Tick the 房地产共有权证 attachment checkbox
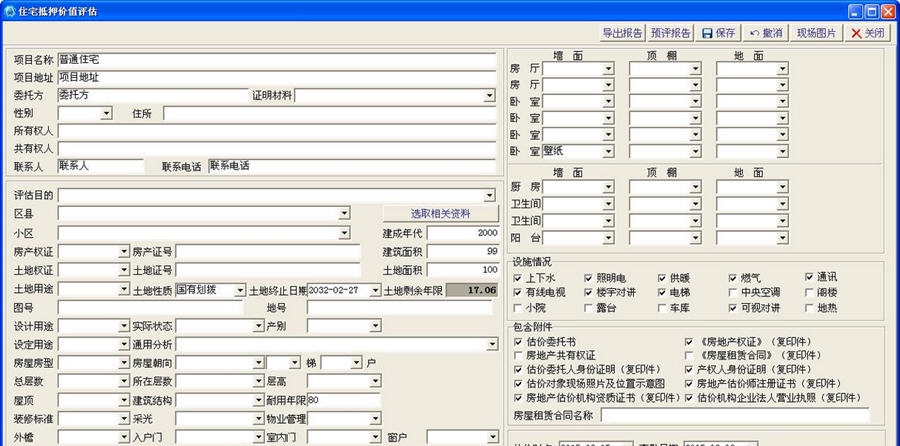Viewport: 900px width, 446px height. (x=518, y=354)
